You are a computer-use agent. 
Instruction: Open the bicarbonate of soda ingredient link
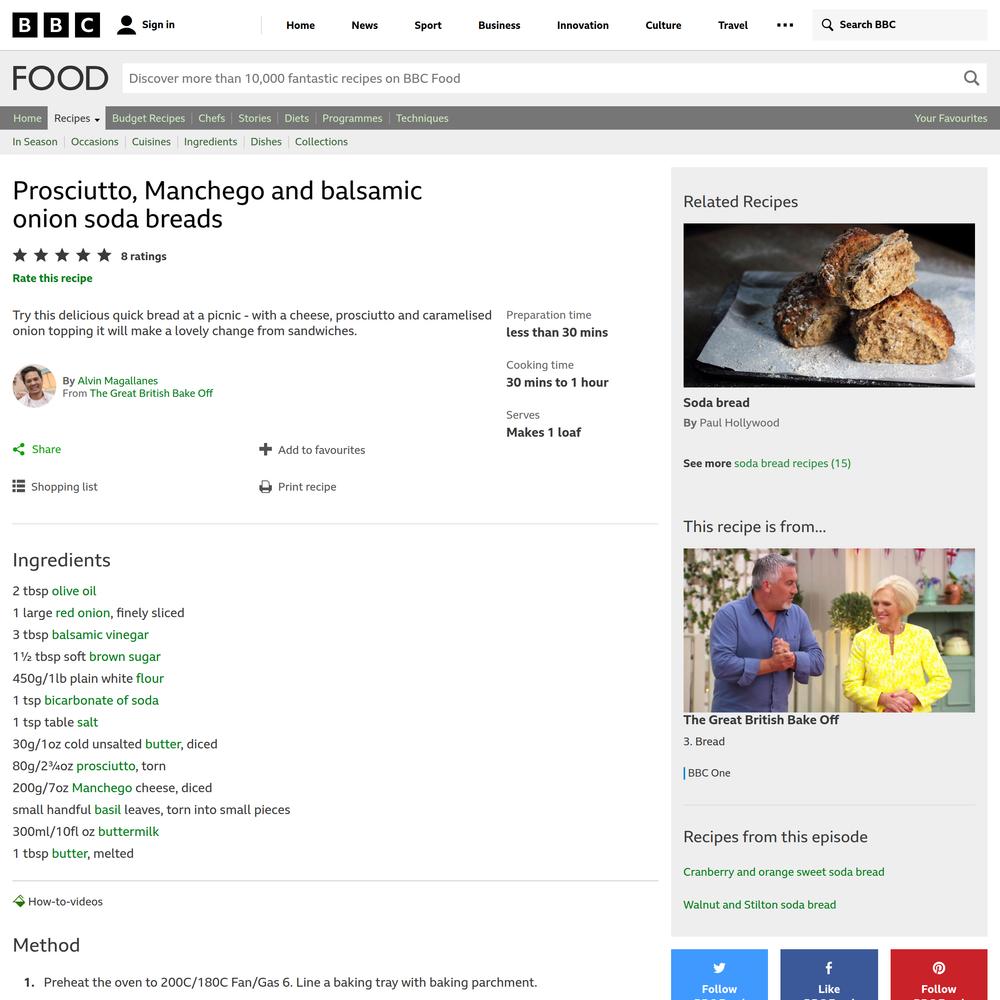click(x=101, y=700)
